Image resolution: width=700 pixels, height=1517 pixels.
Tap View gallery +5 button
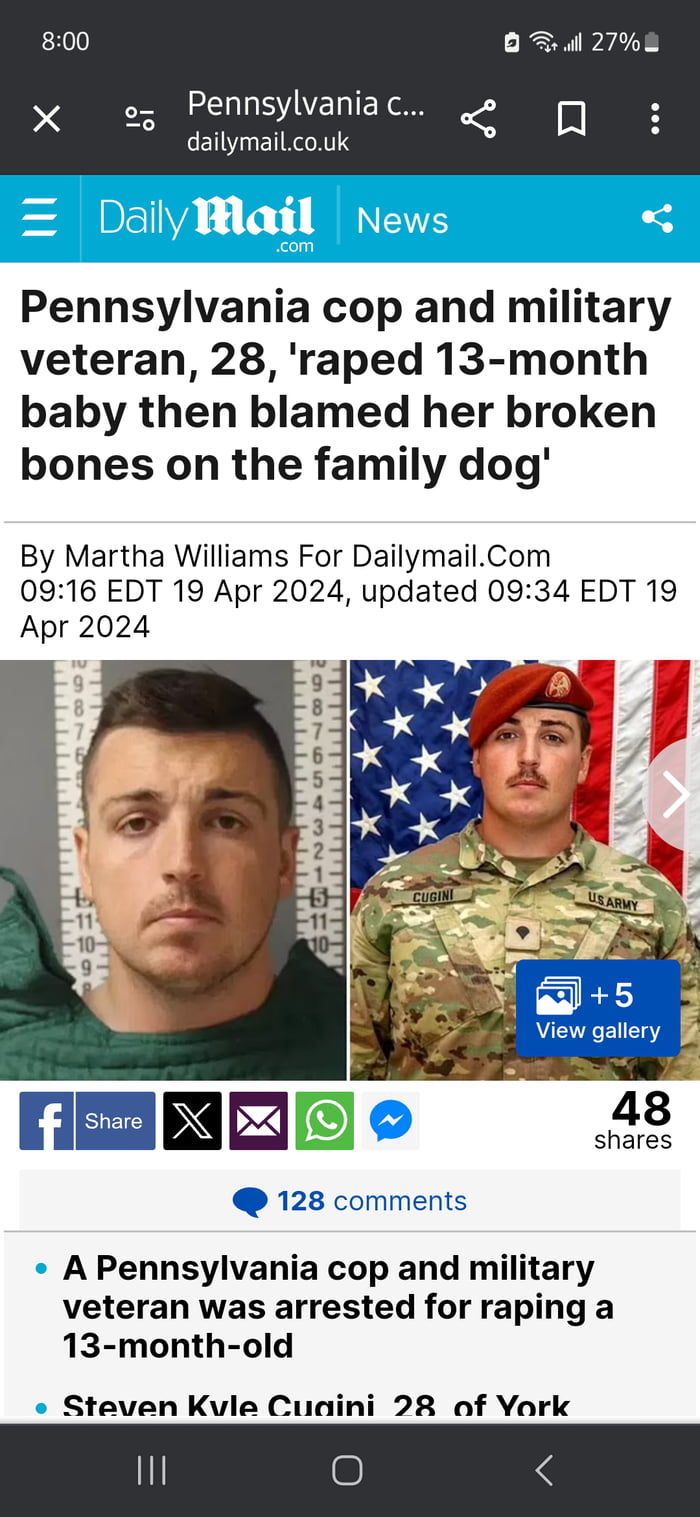598,1009
